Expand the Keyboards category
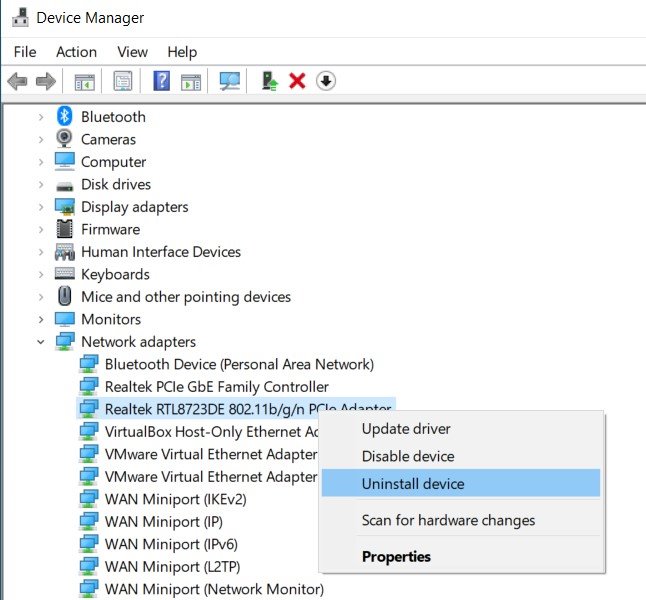The image size is (646, 600). pos(41,274)
